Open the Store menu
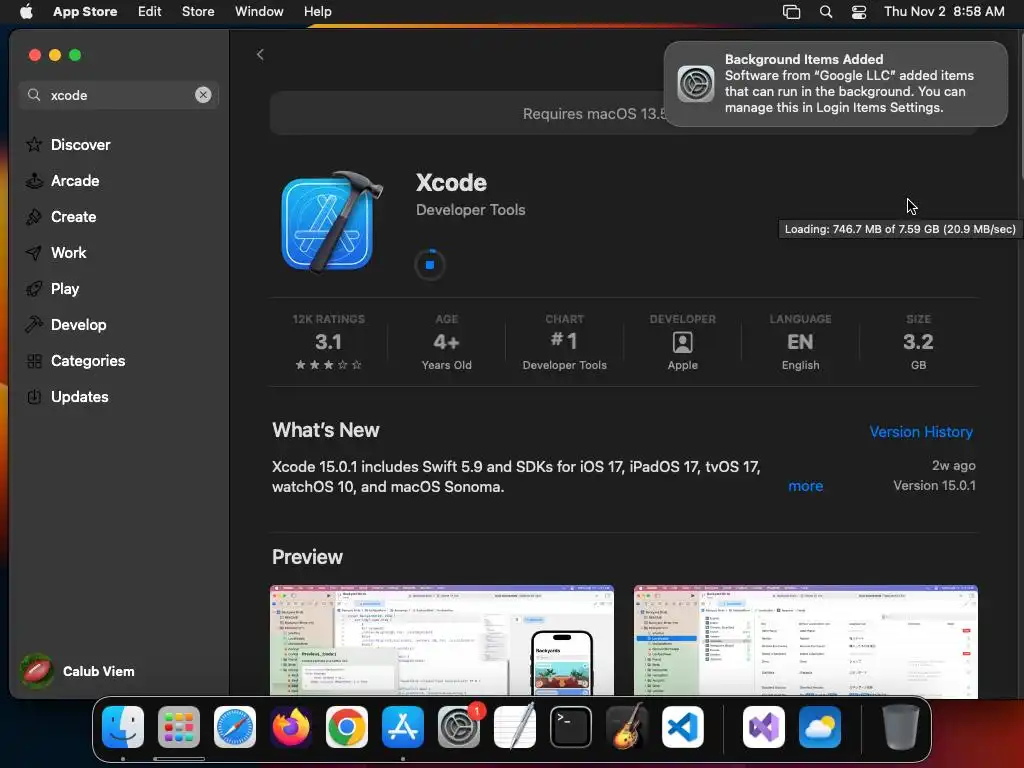 [198, 11]
